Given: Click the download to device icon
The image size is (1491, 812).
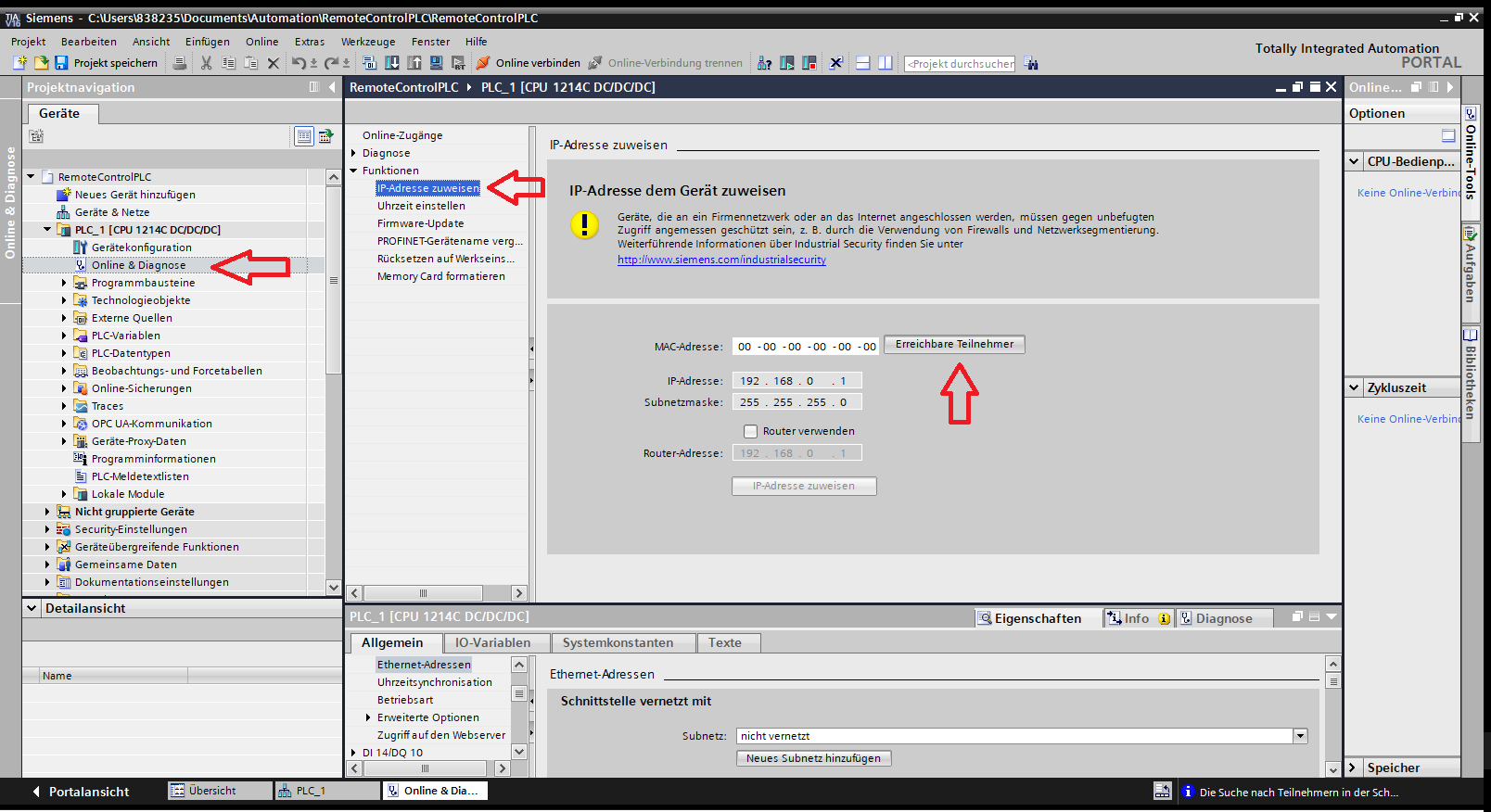Looking at the screenshot, I should (391, 63).
